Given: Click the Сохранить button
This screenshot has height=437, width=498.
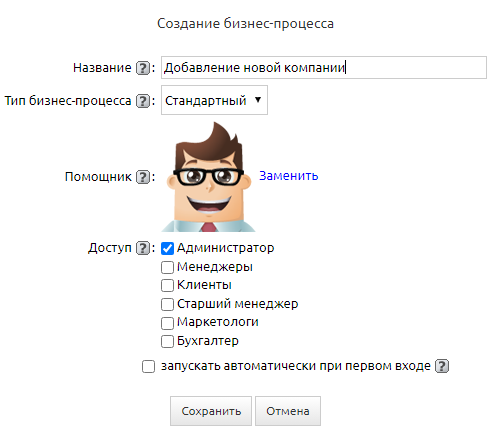Looking at the screenshot, I should (x=211, y=411).
